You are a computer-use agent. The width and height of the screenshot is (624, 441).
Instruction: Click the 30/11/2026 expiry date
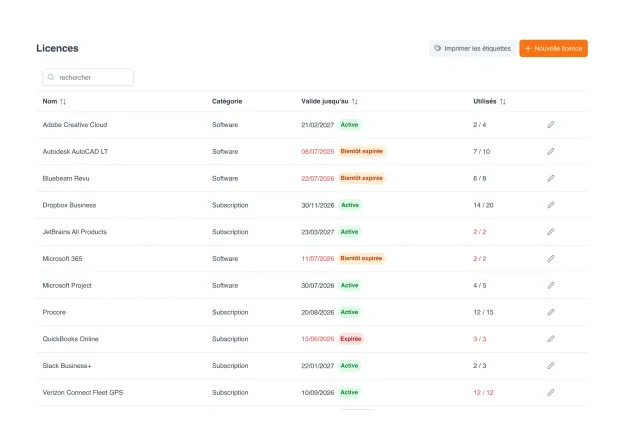coord(318,205)
